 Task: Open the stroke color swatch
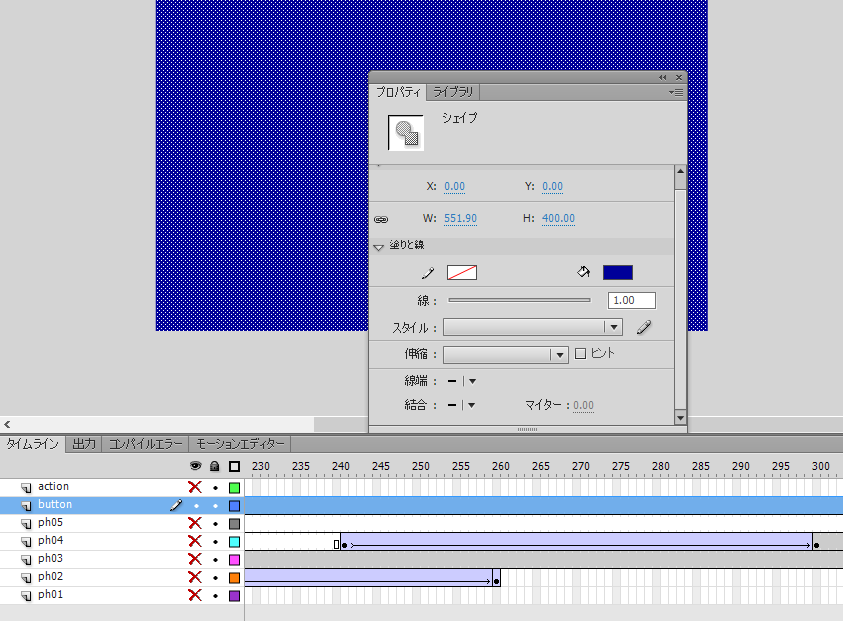point(462,273)
